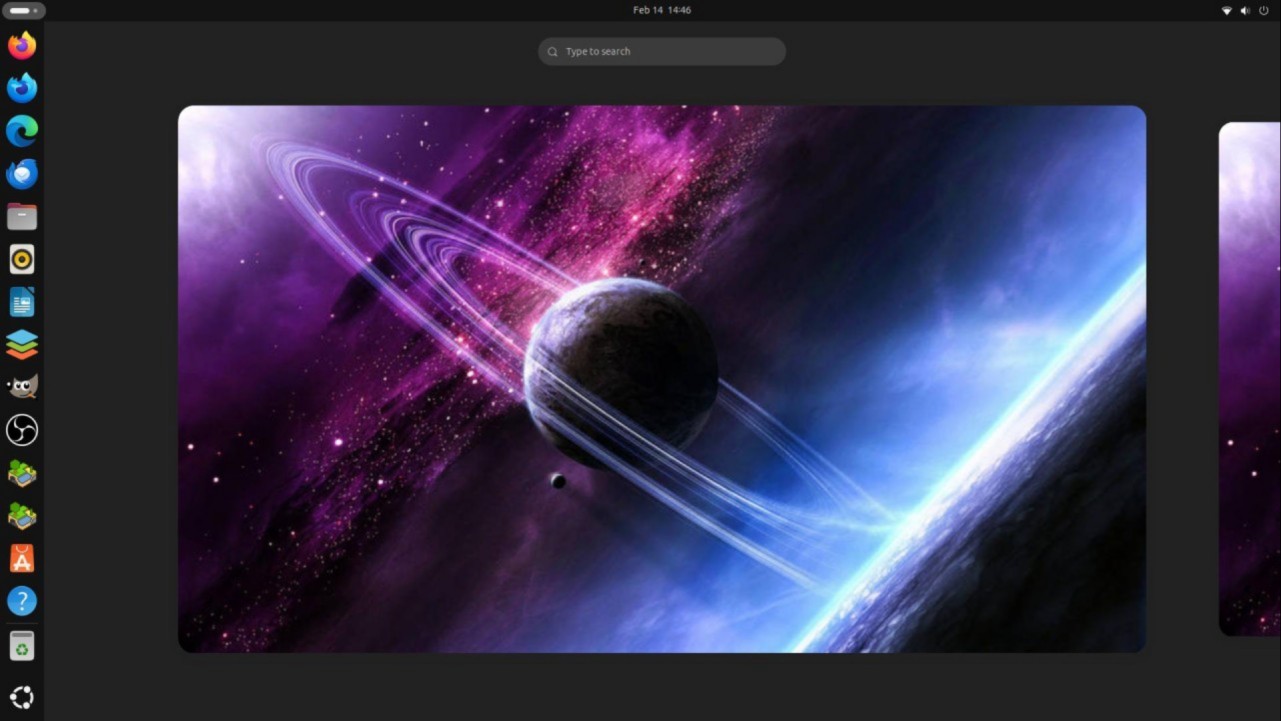Click the Wi-Fi network indicator in the top bar
This screenshot has height=721, width=1281.
[x=1227, y=10]
